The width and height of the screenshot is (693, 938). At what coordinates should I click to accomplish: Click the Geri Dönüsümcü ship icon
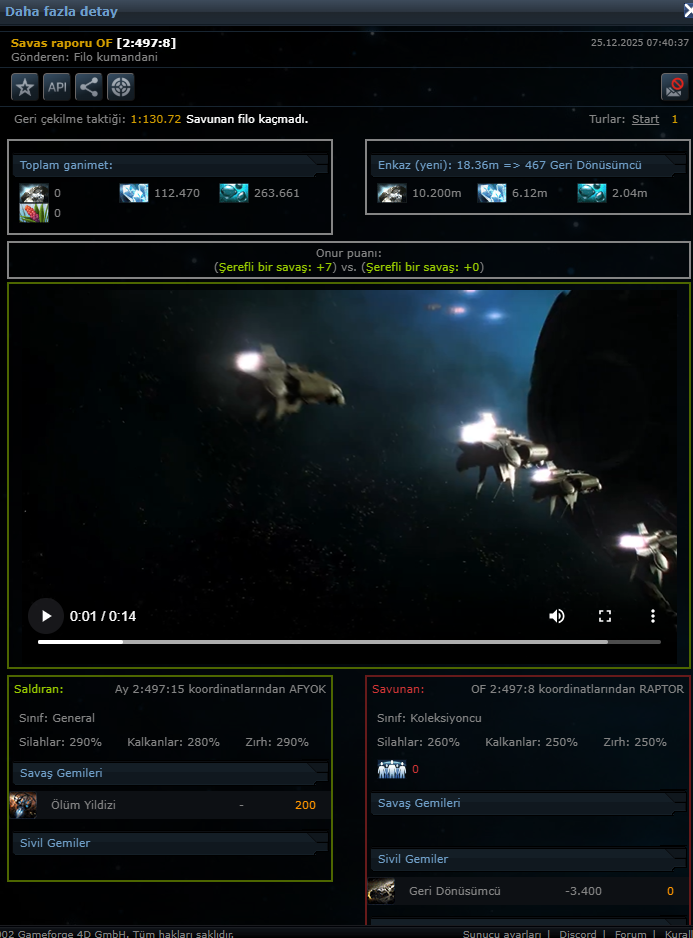(381, 891)
